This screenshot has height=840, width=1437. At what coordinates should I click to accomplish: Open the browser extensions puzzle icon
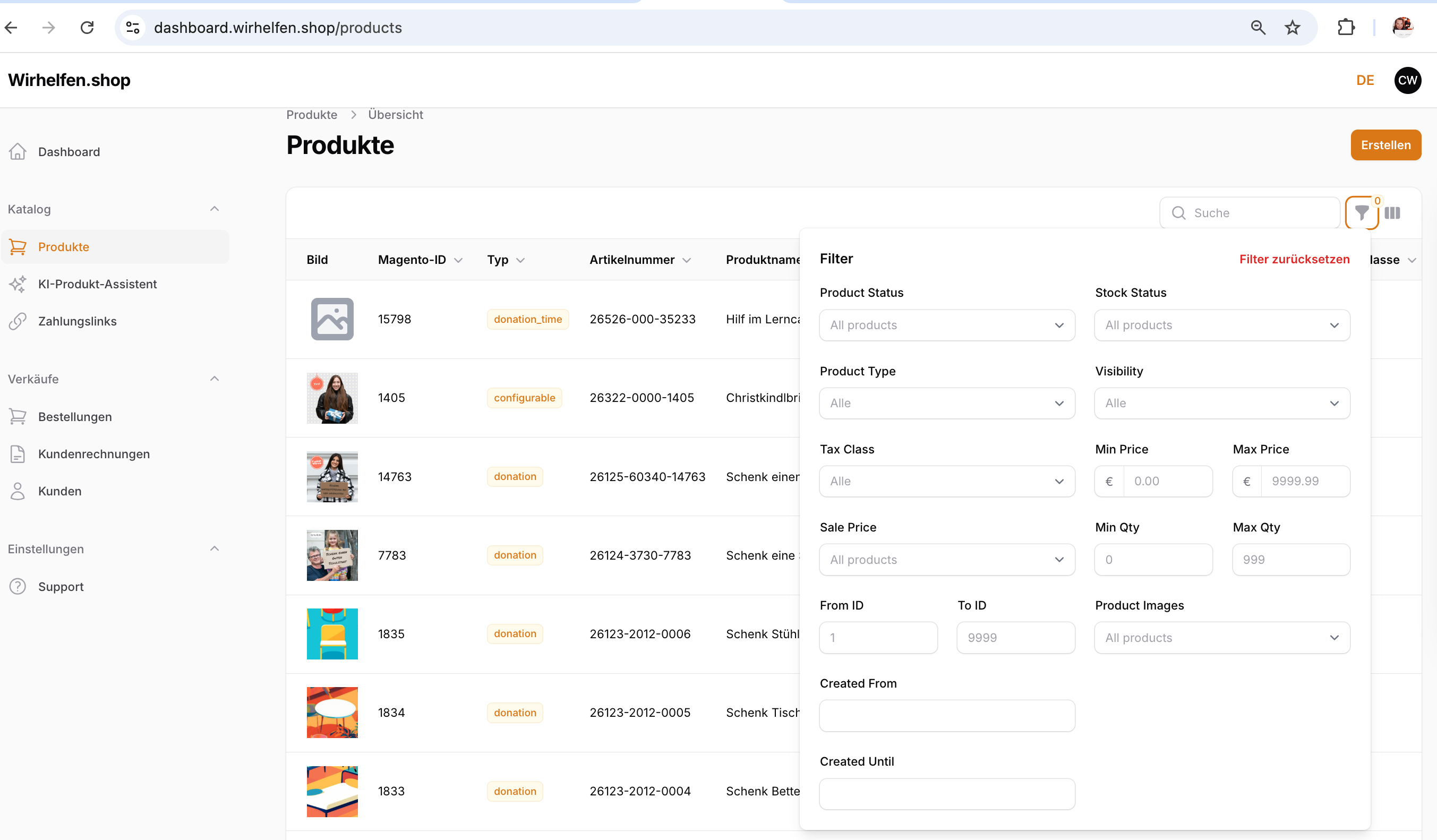1346,28
